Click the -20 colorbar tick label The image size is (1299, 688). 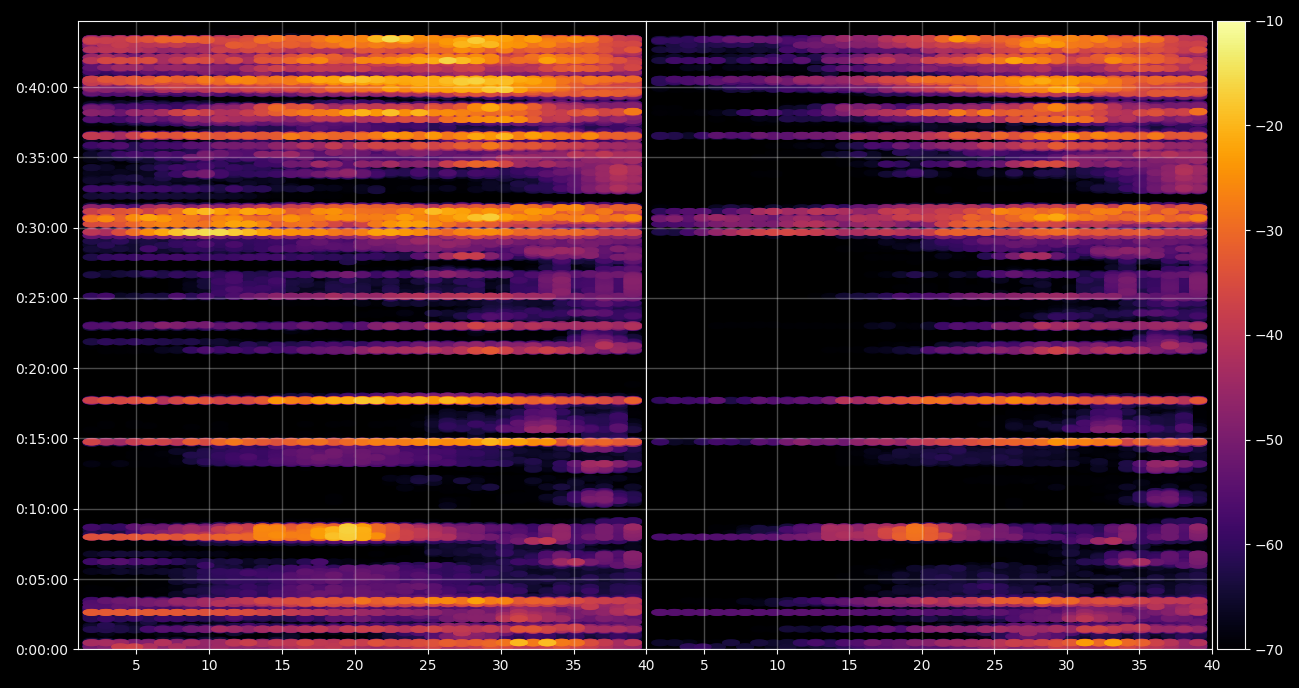[x=1269, y=126]
